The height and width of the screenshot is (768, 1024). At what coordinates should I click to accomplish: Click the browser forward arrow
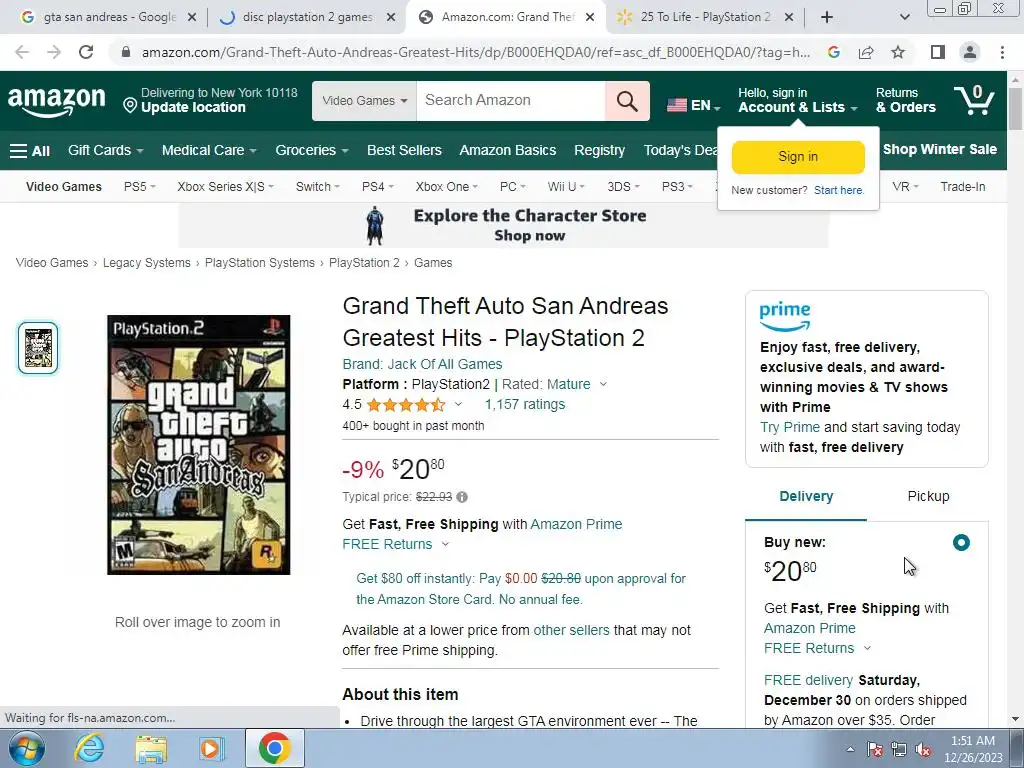click(54, 52)
